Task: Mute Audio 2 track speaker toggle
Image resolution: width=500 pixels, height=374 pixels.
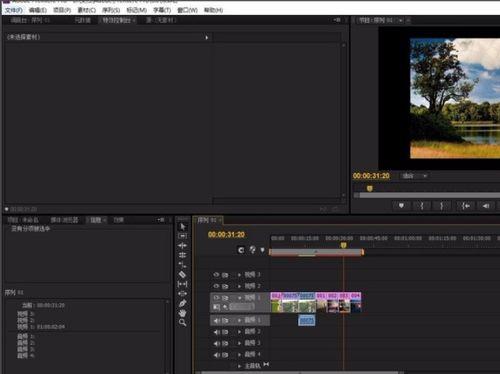Action: [217, 332]
